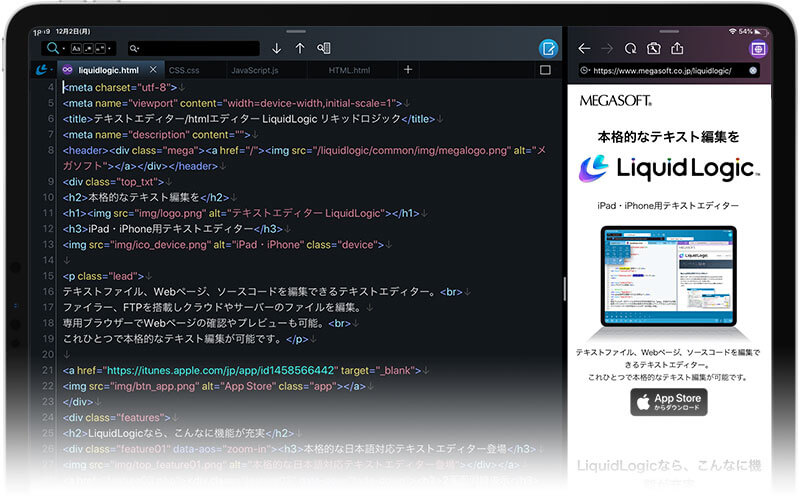This screenshot has height=500, width=800.
Task: Add a new tab with plus button
Action: [407, 70]
